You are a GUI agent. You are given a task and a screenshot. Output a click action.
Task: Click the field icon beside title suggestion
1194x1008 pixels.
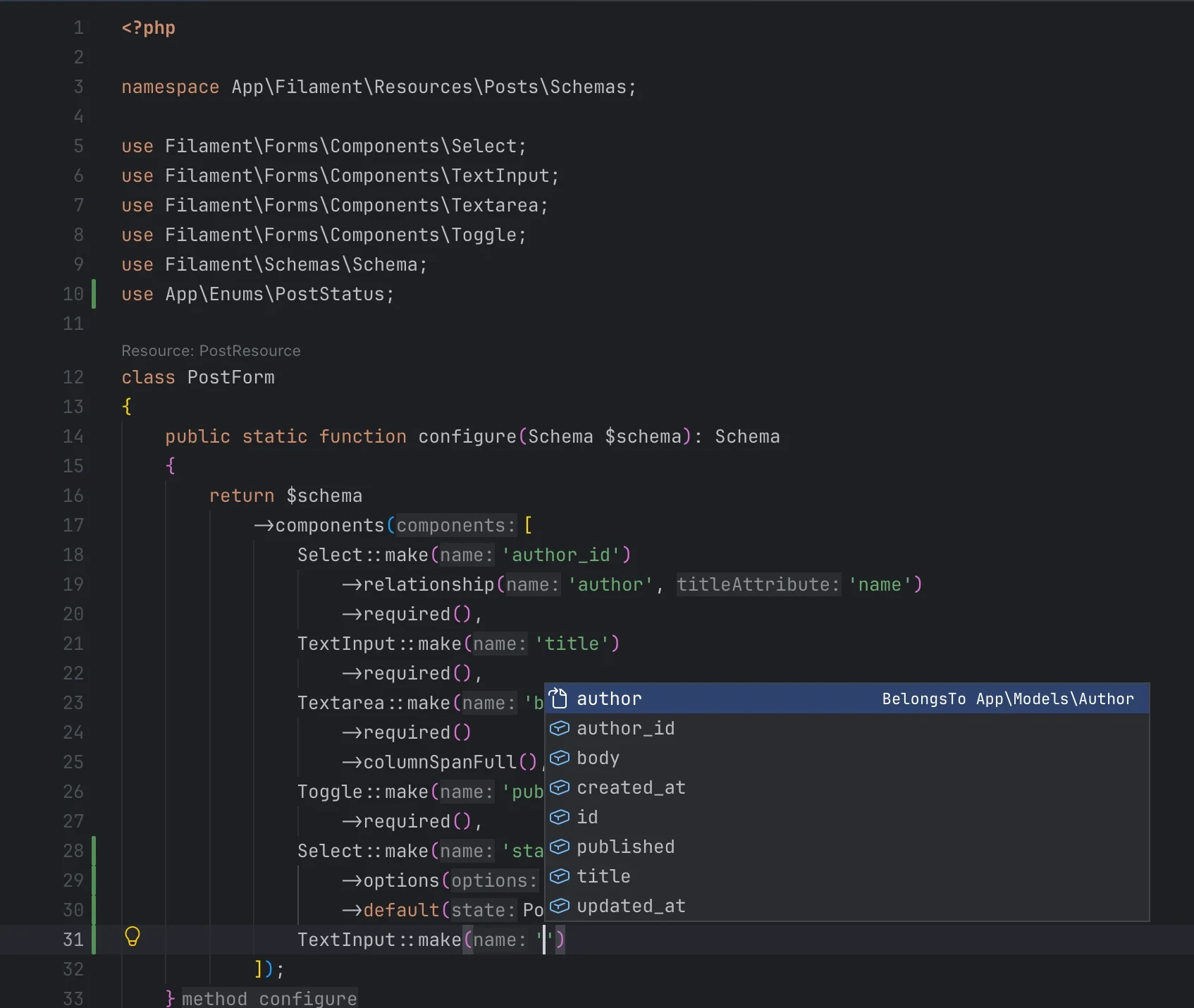(559, 876)
